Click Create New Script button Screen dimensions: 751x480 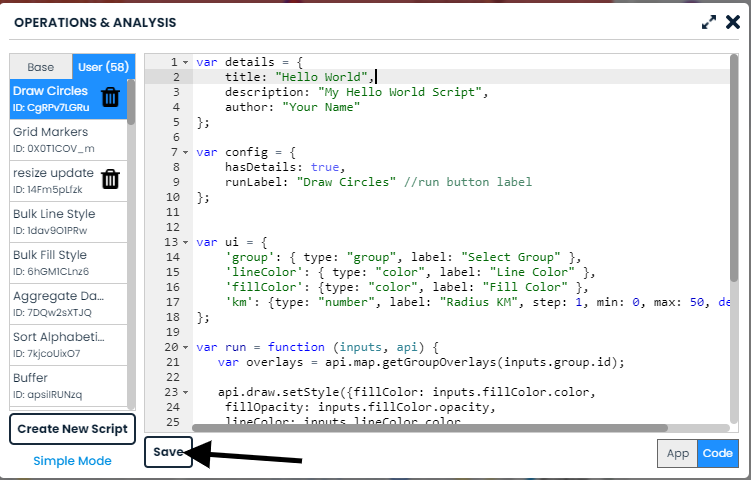[x=72, y=429]
